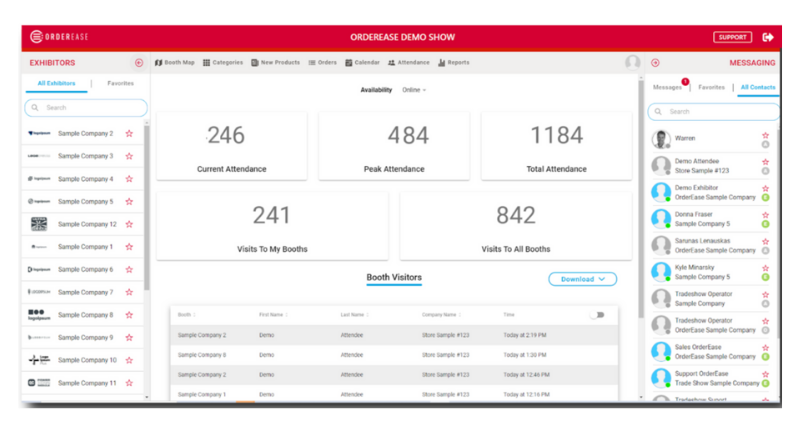Click the OrderEase logo
The height and width of the screenshot is (442, 795).
point(59,36)
